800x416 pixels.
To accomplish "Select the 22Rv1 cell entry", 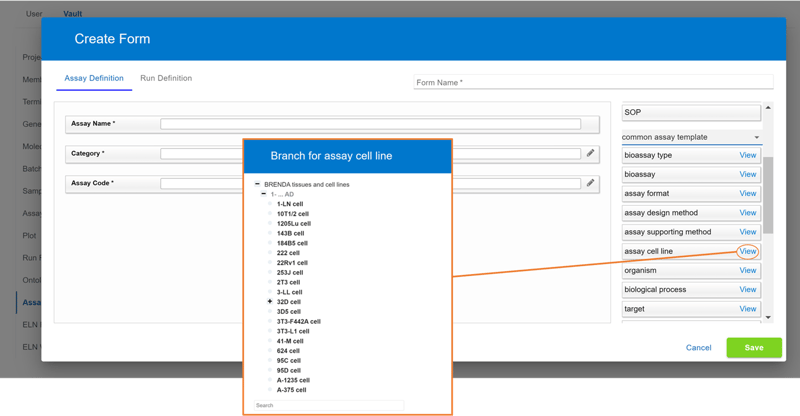I will tap(292, 262).
